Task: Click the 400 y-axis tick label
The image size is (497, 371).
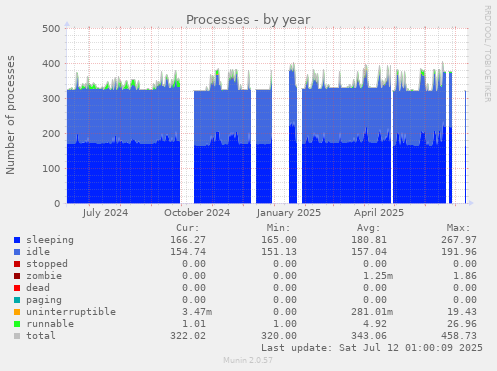Action: coord(51,63)
